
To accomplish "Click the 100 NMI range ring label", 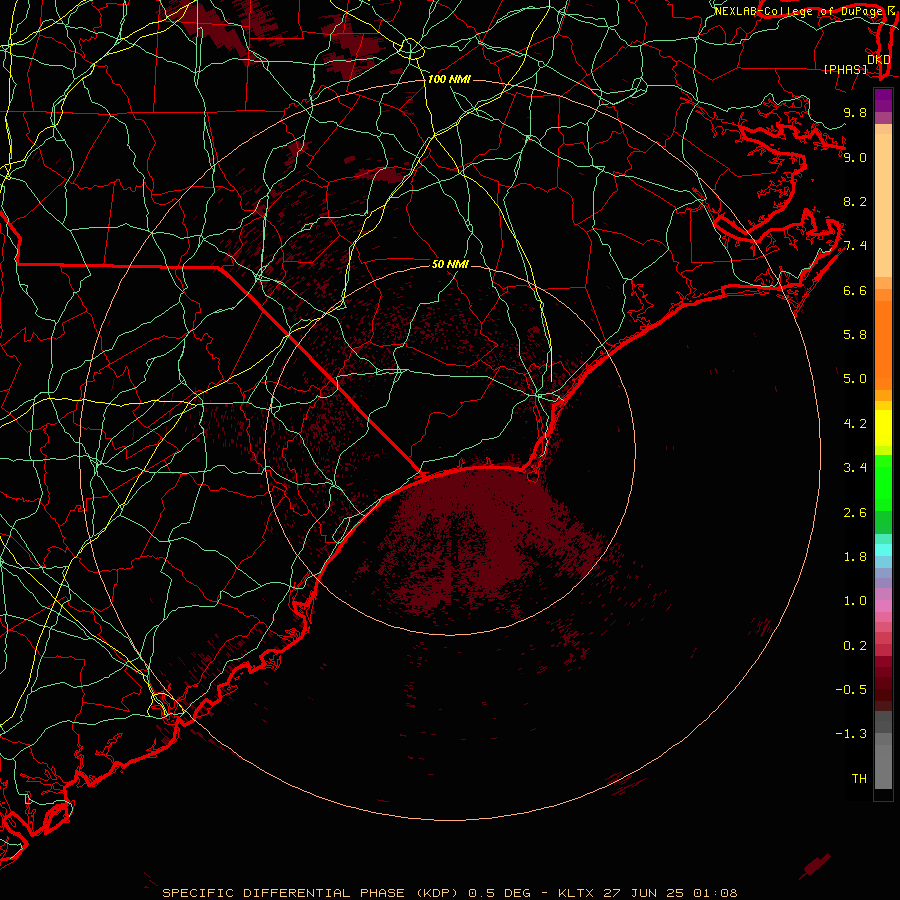I will (x=449, y=79).
